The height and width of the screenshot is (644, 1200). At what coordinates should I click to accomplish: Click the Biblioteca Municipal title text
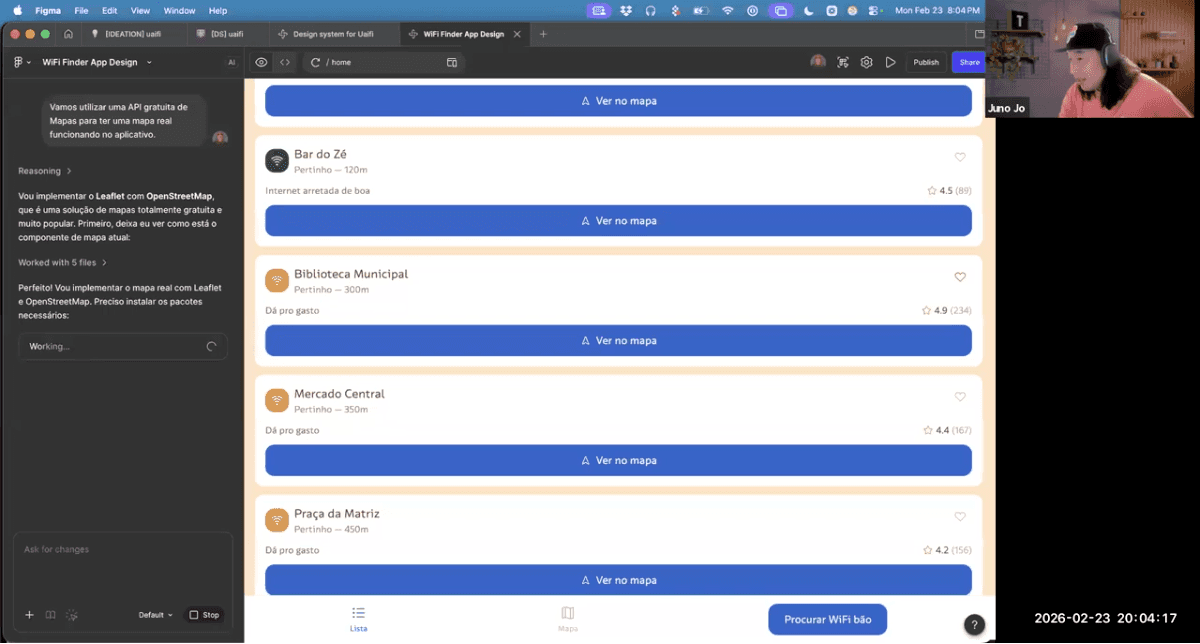pyautogui.click(x=351, y=274)
